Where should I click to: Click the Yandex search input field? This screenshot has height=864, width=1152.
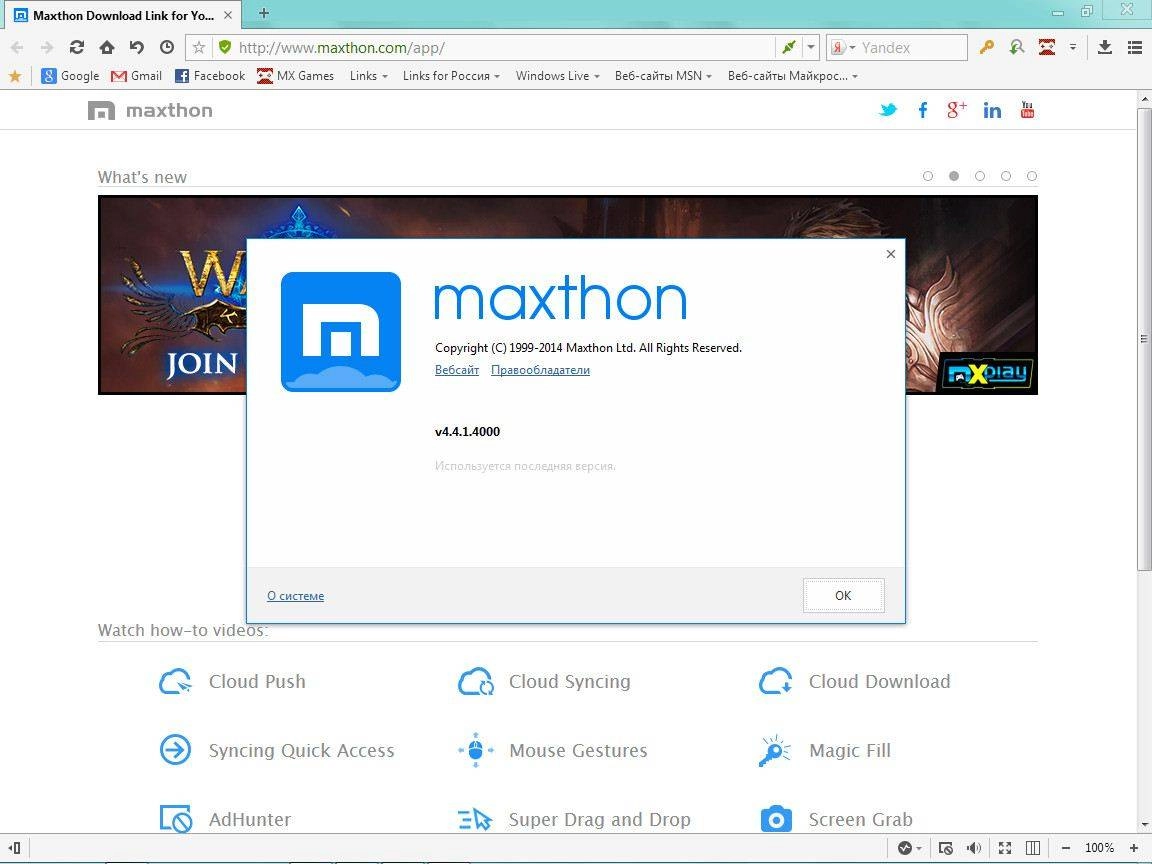coord(912,48)
